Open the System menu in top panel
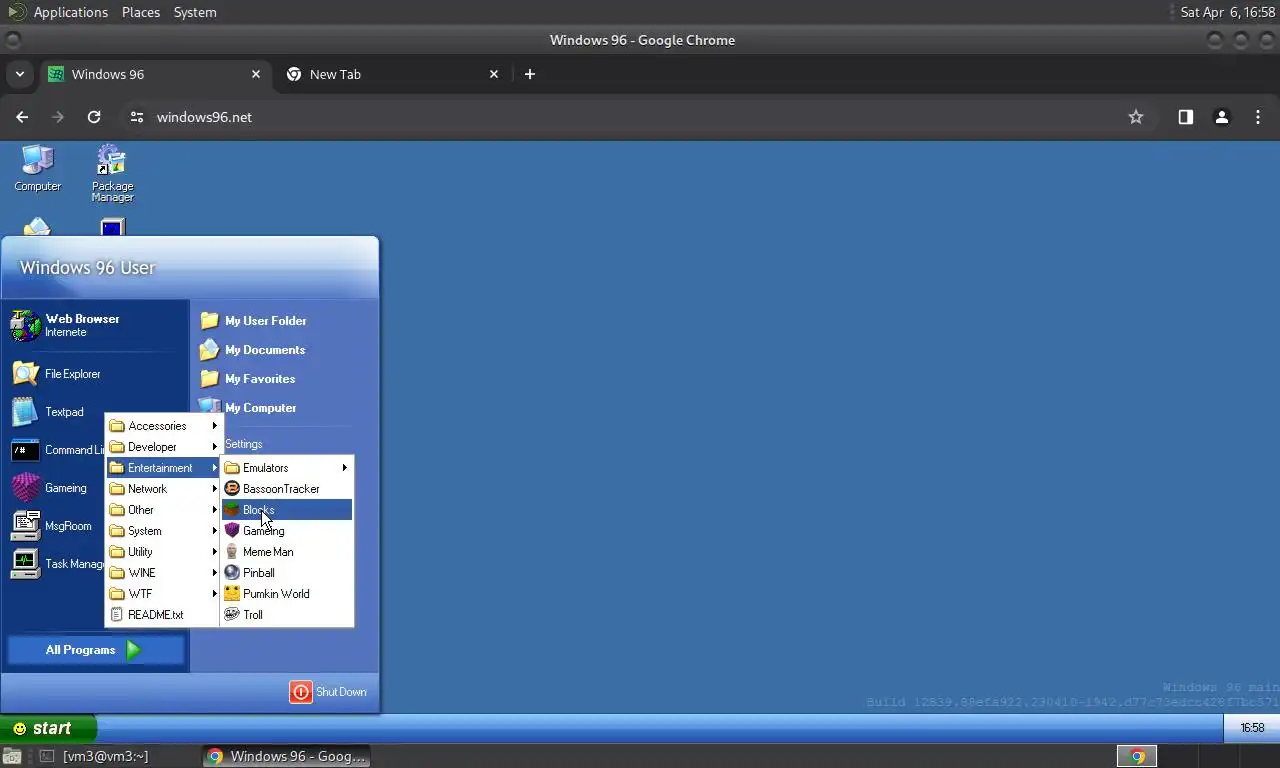 click(195, 12)
